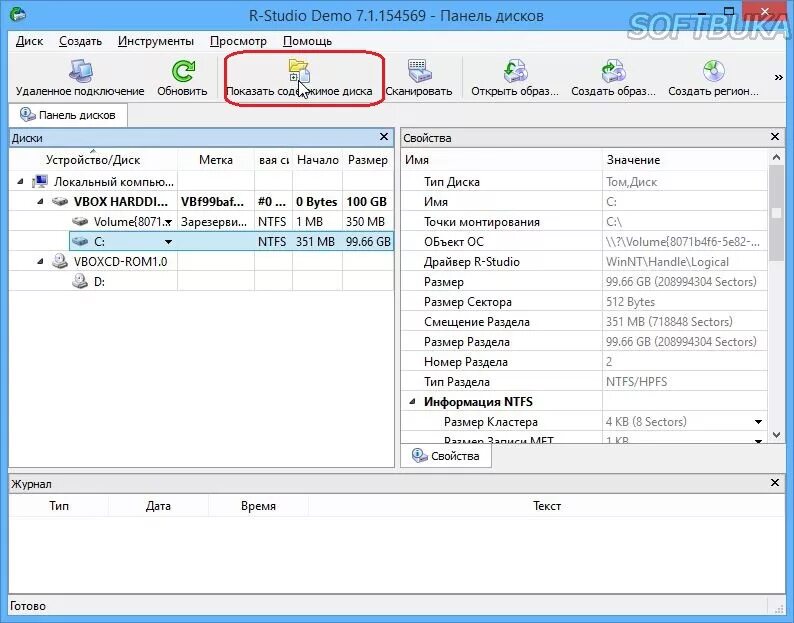Screen dimensions: 794x623
Task: Select the Свойства tab below properties
Action: [446, 456]
